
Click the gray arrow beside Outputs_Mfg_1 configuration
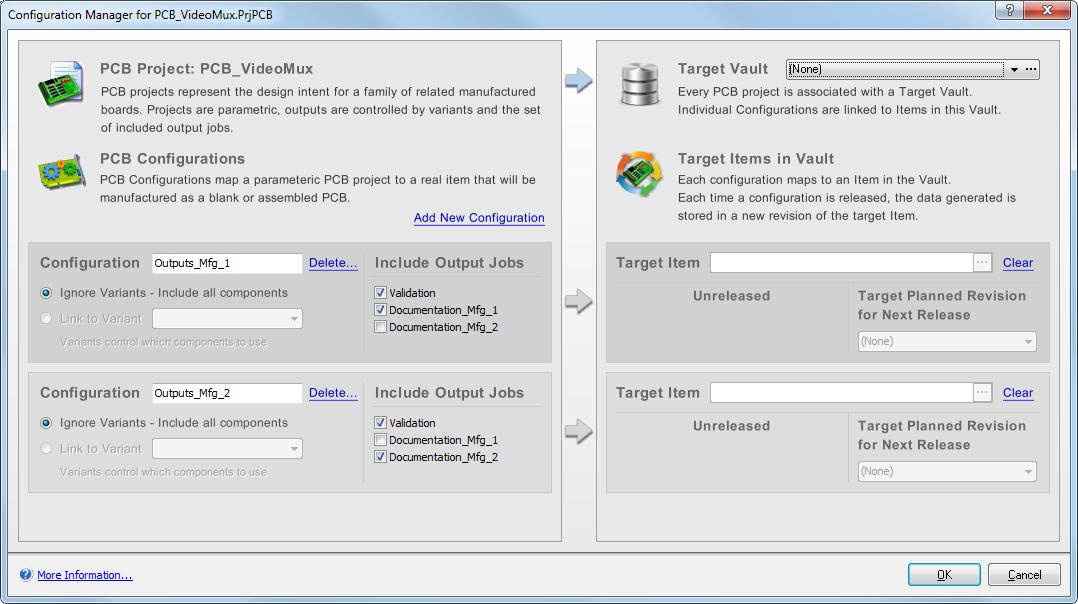(579, 301)
